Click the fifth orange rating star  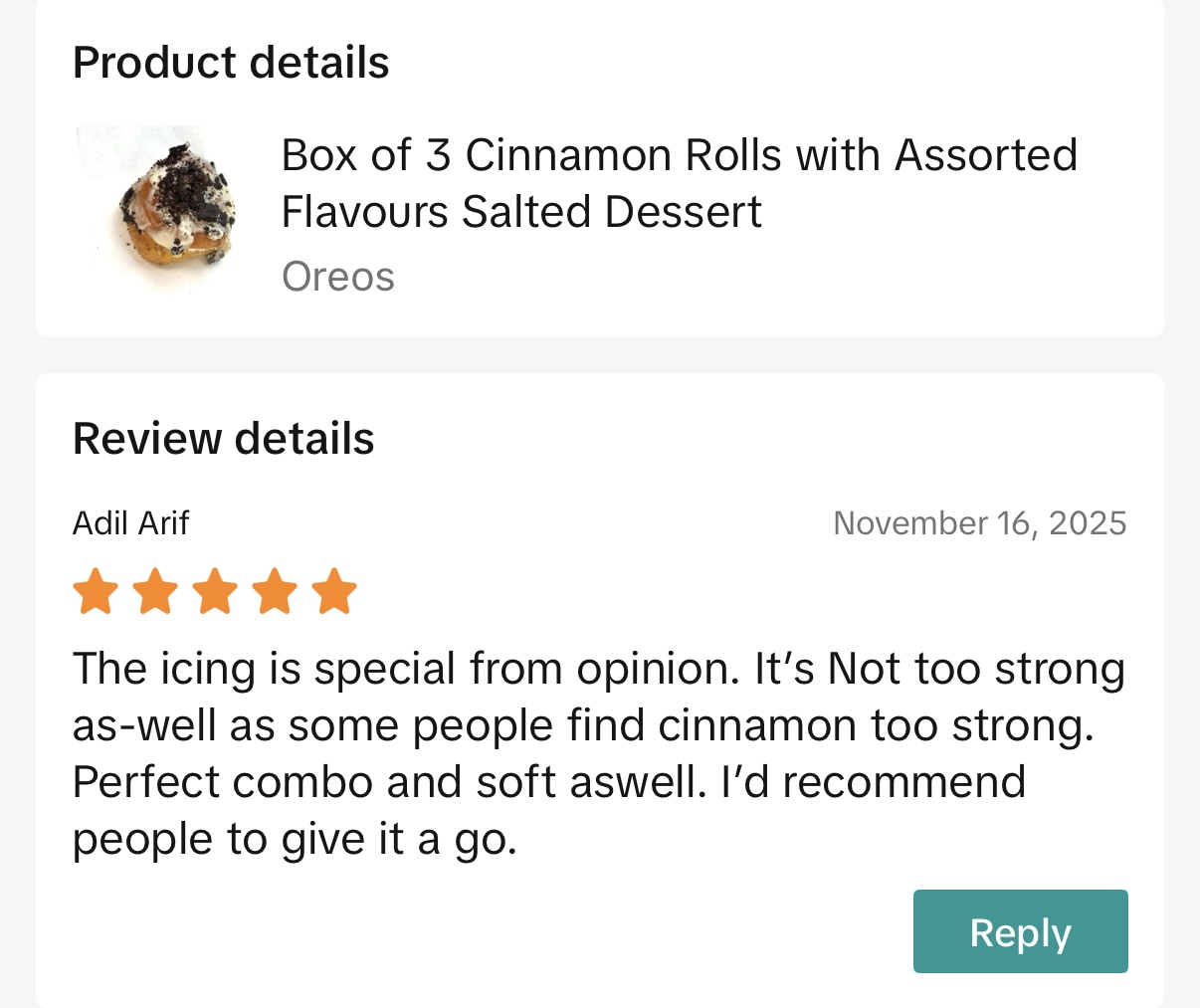tap(334, 592)
